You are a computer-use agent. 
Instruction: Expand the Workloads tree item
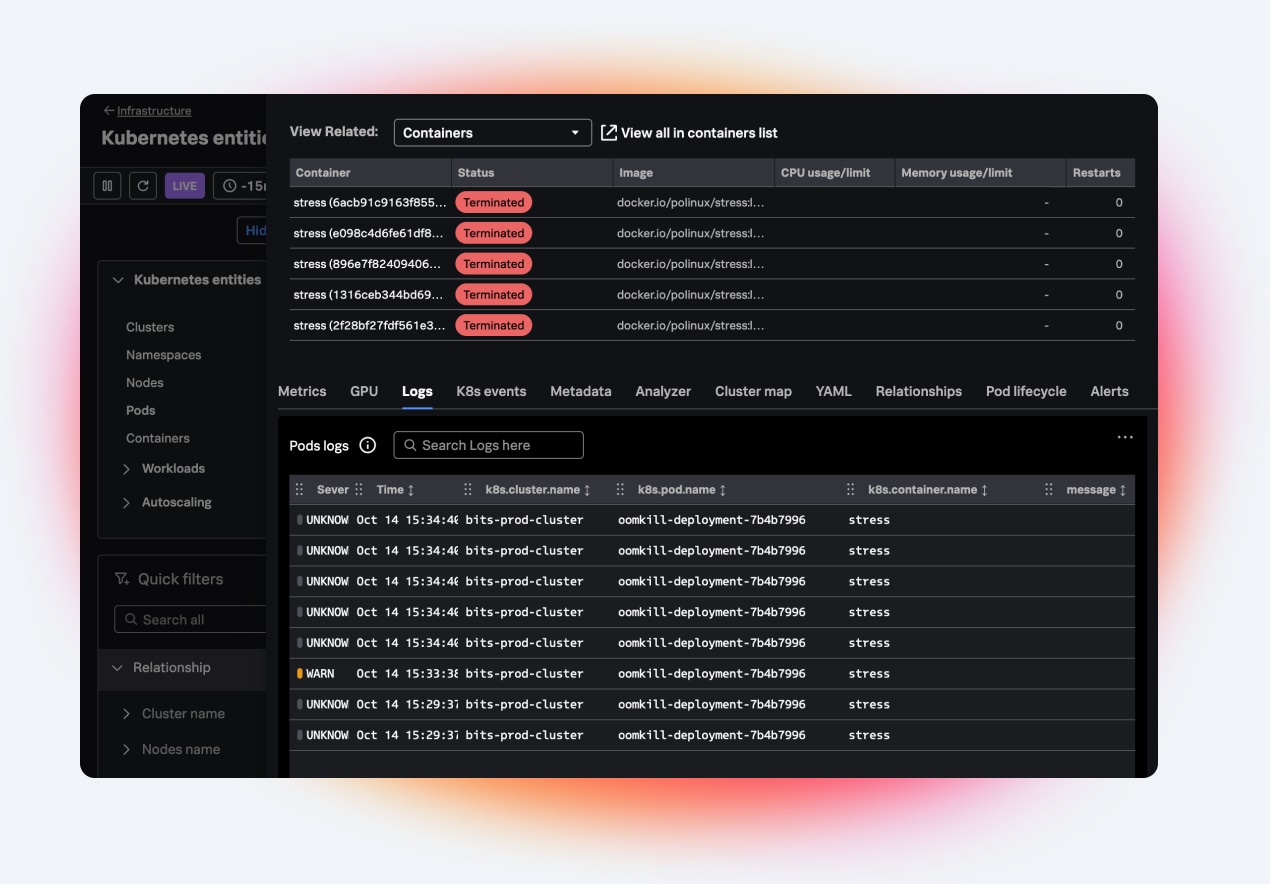point(127,469)
